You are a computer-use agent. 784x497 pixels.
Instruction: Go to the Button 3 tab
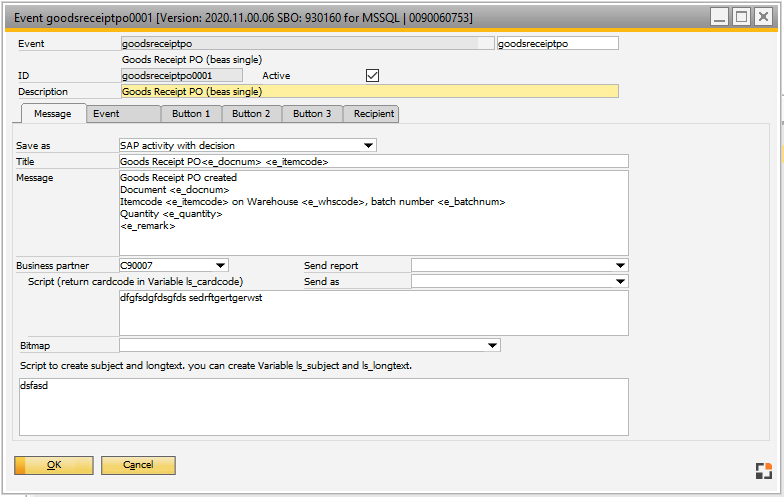click(x=312, y=114)
